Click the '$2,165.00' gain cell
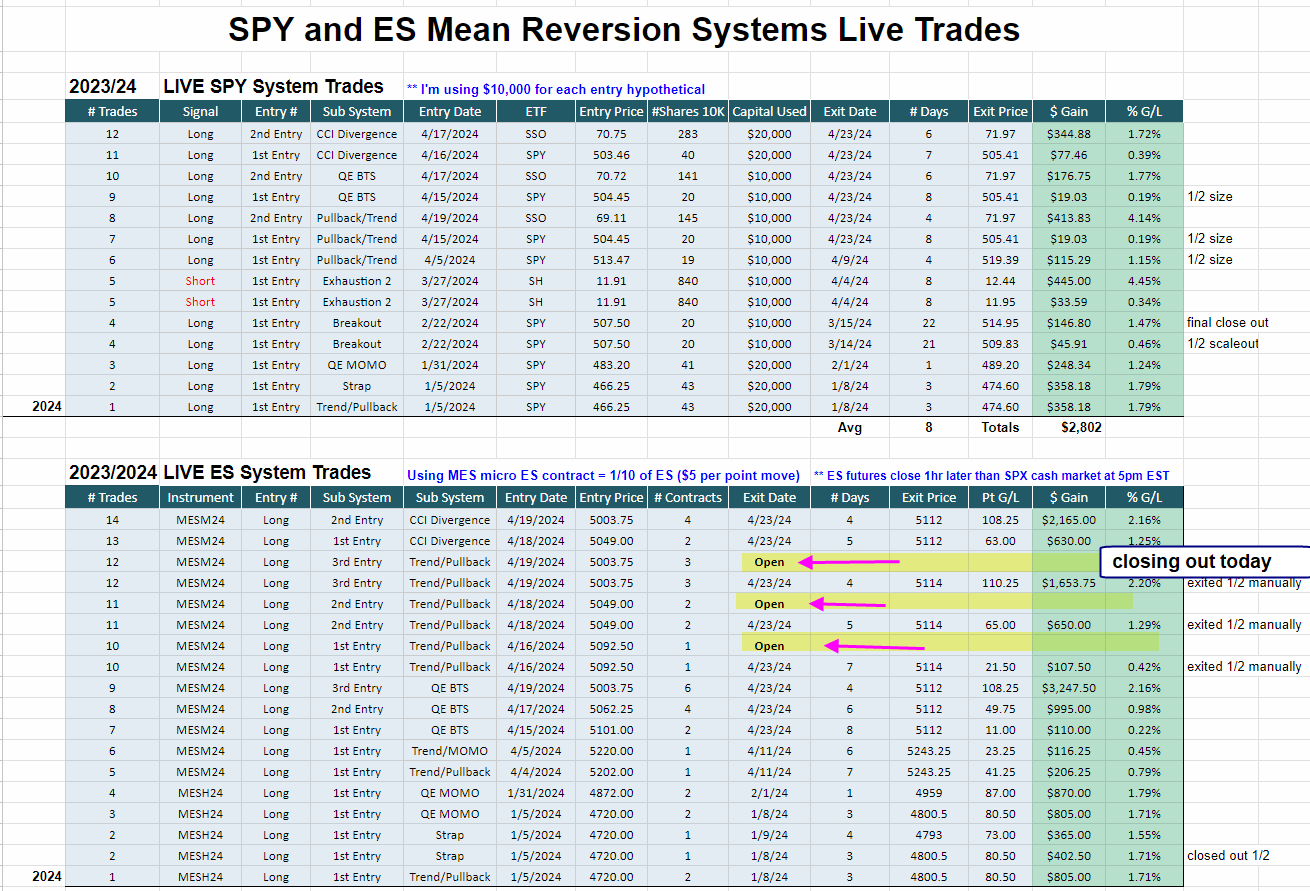1310x891 pixels. pyautogui.click(x=1068, y=520)
